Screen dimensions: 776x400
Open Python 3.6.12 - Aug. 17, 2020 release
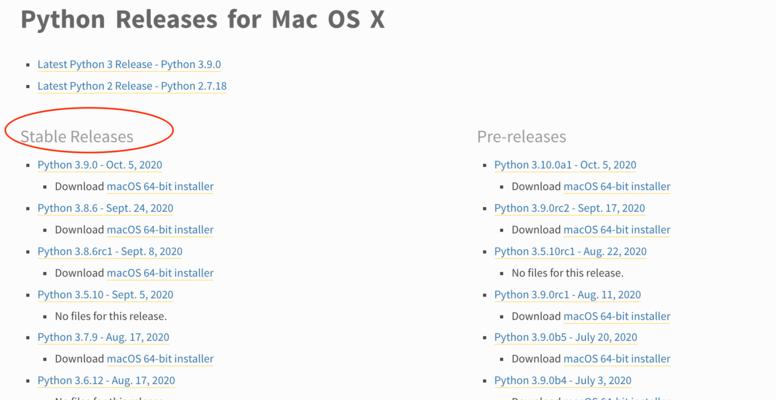click(106, 380)
